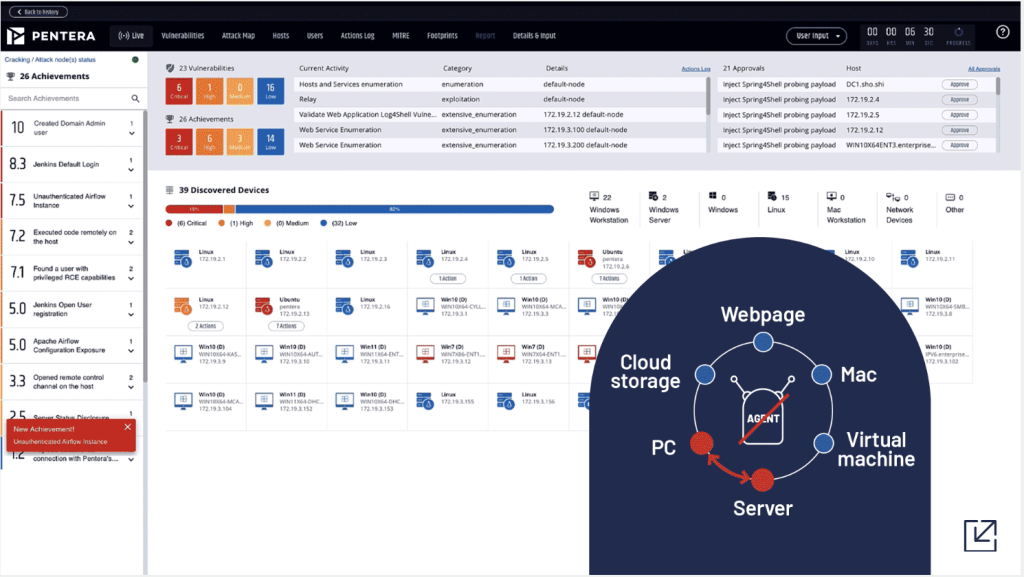The image size is (1024, 577).
Task: Select the 16 Low vulnerabilities tile
Action: click(270, 91)
